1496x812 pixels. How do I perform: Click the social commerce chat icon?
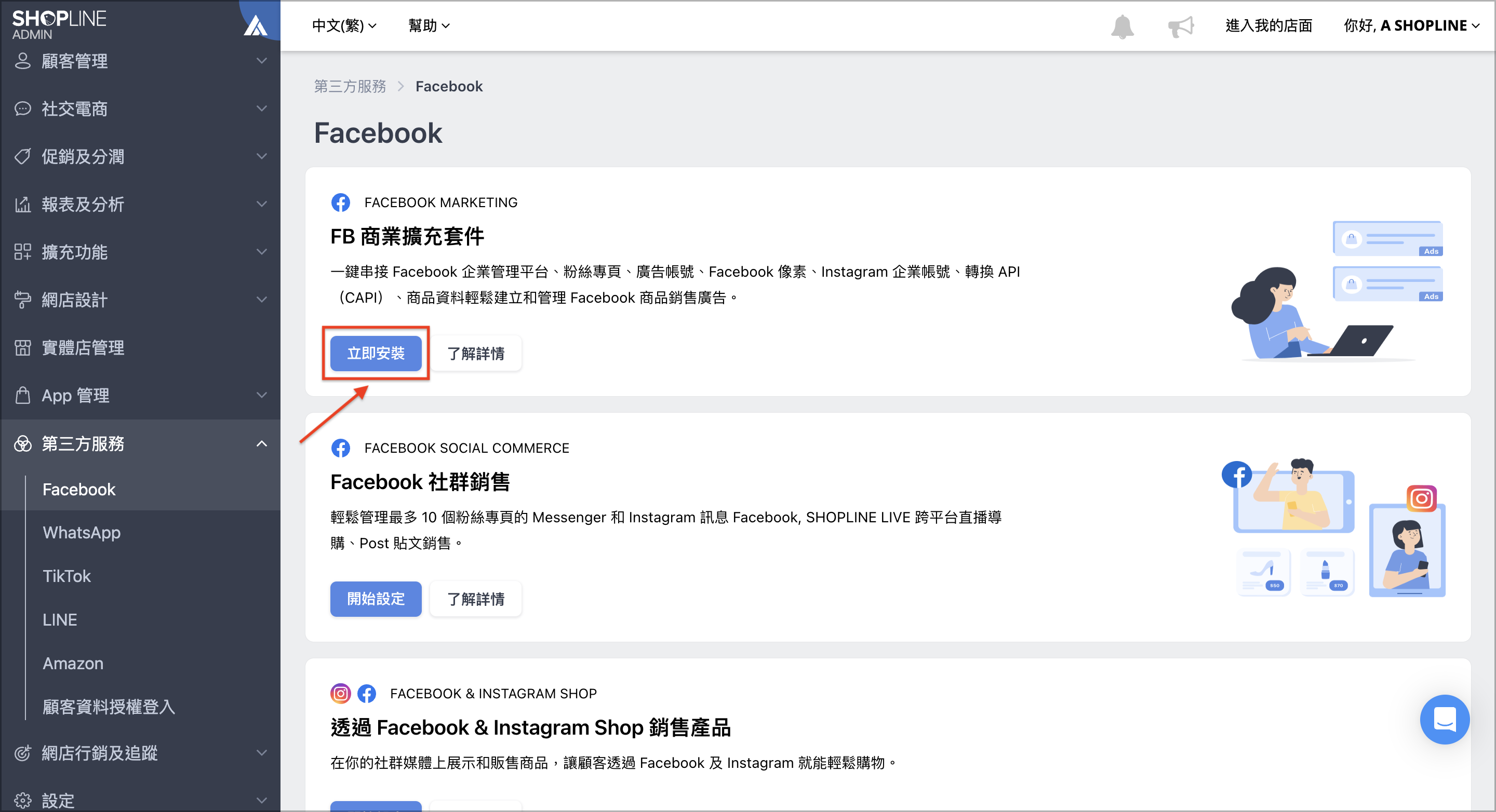click(23, 109)
